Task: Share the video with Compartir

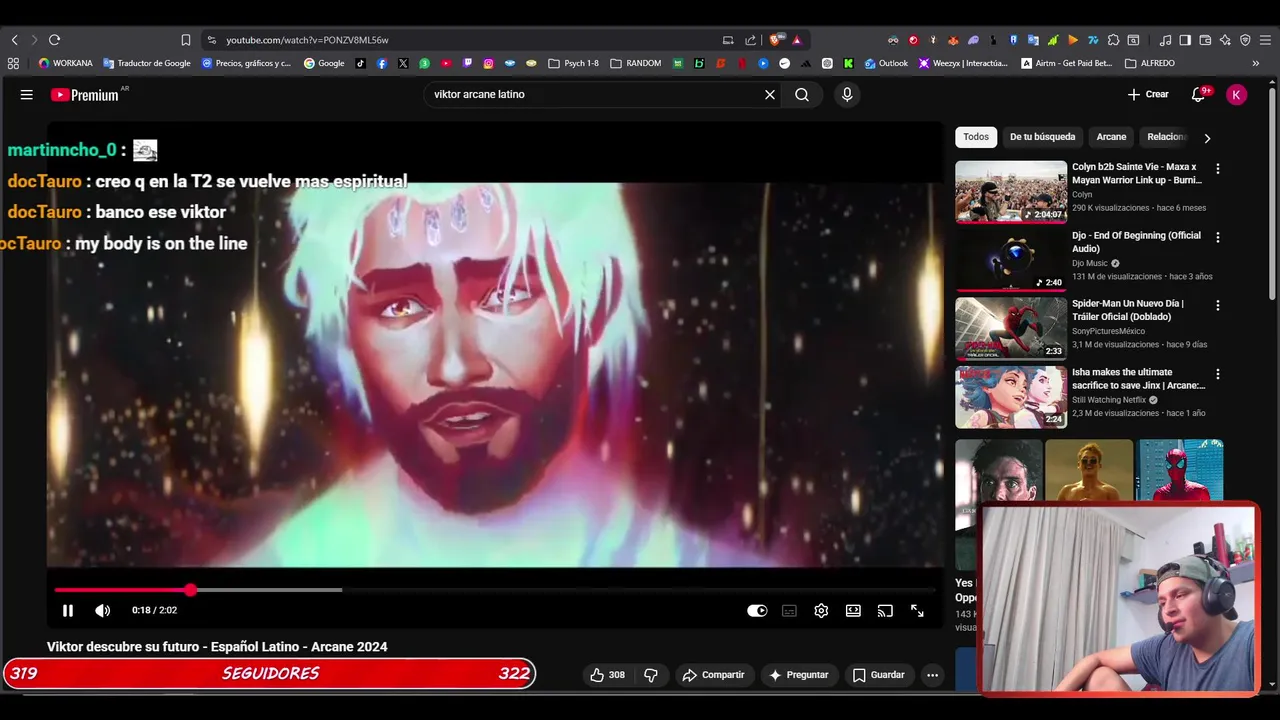Action: [x=713, y=675]
